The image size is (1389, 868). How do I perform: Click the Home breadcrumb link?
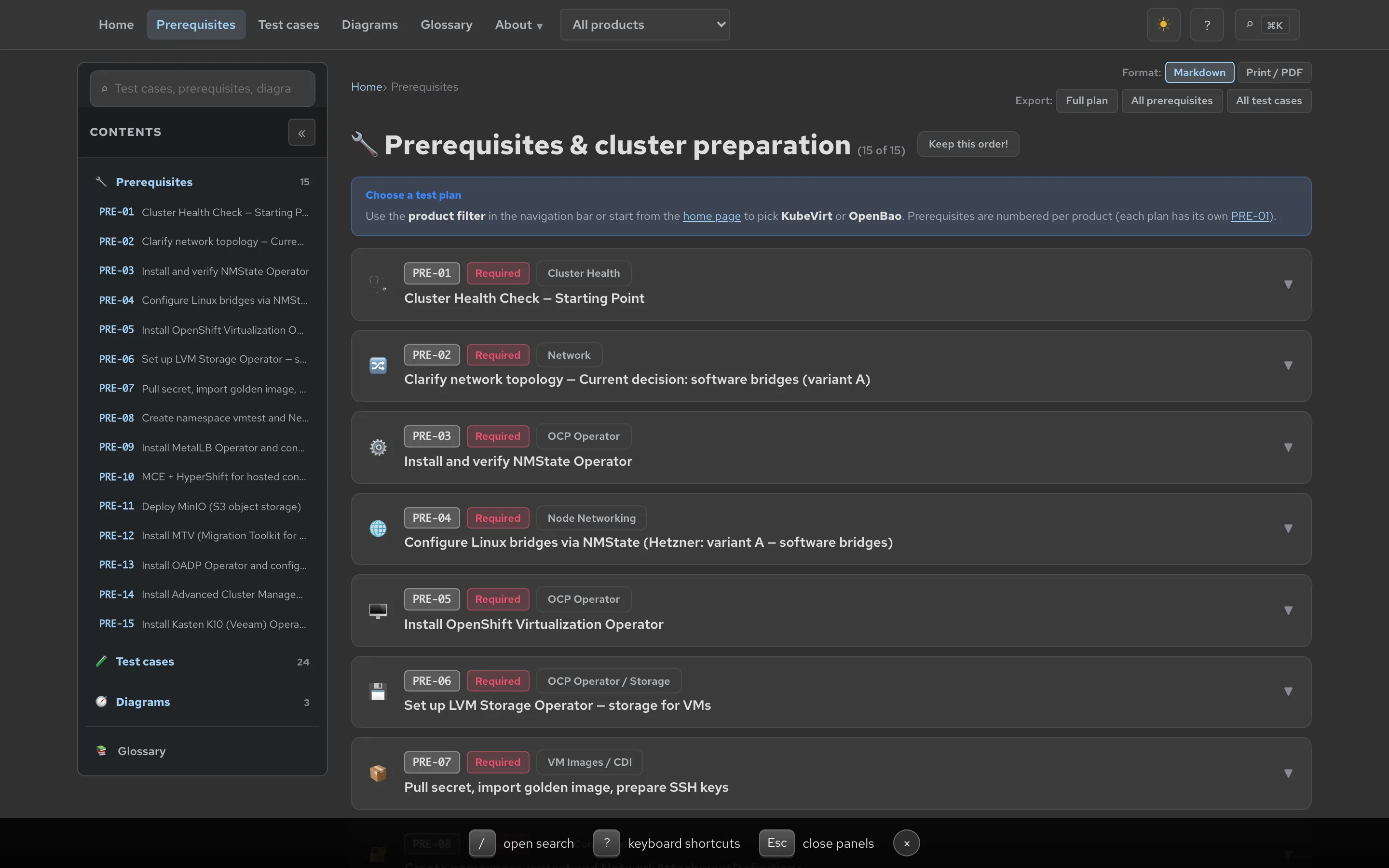point(366,87)
